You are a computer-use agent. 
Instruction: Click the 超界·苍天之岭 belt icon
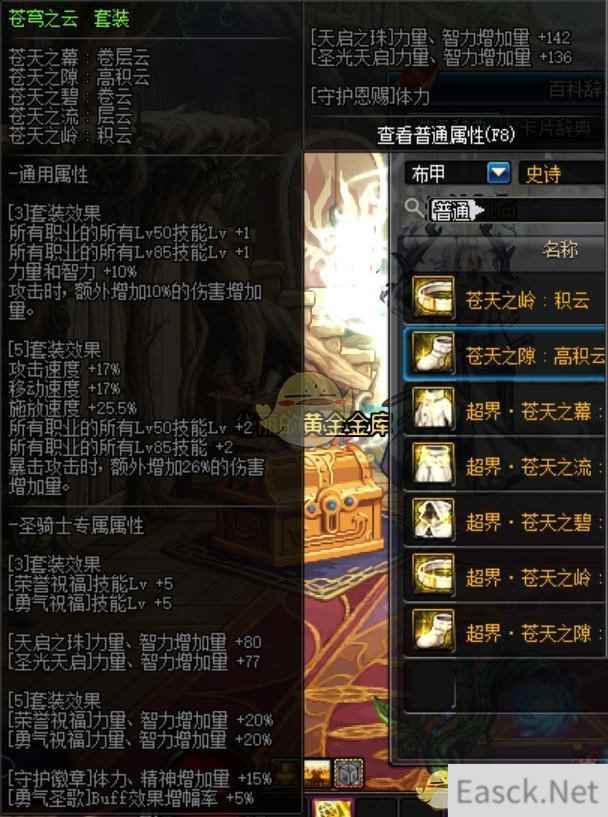(x=433, y=575)
